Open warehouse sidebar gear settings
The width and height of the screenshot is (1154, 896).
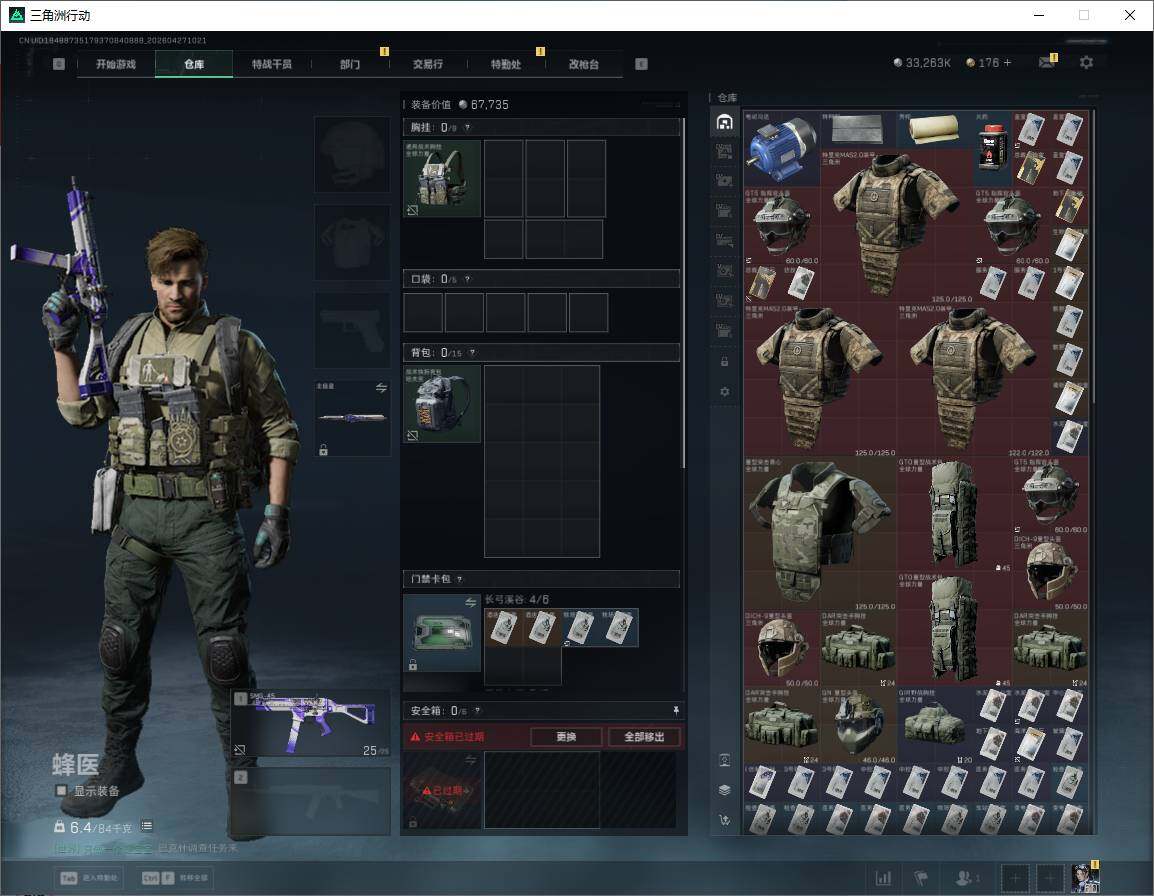click(x=724, y=392)
